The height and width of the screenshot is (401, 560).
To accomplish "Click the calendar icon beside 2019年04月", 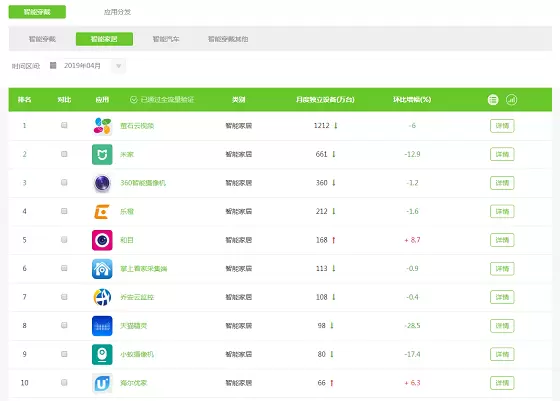I will click(53, 65).
